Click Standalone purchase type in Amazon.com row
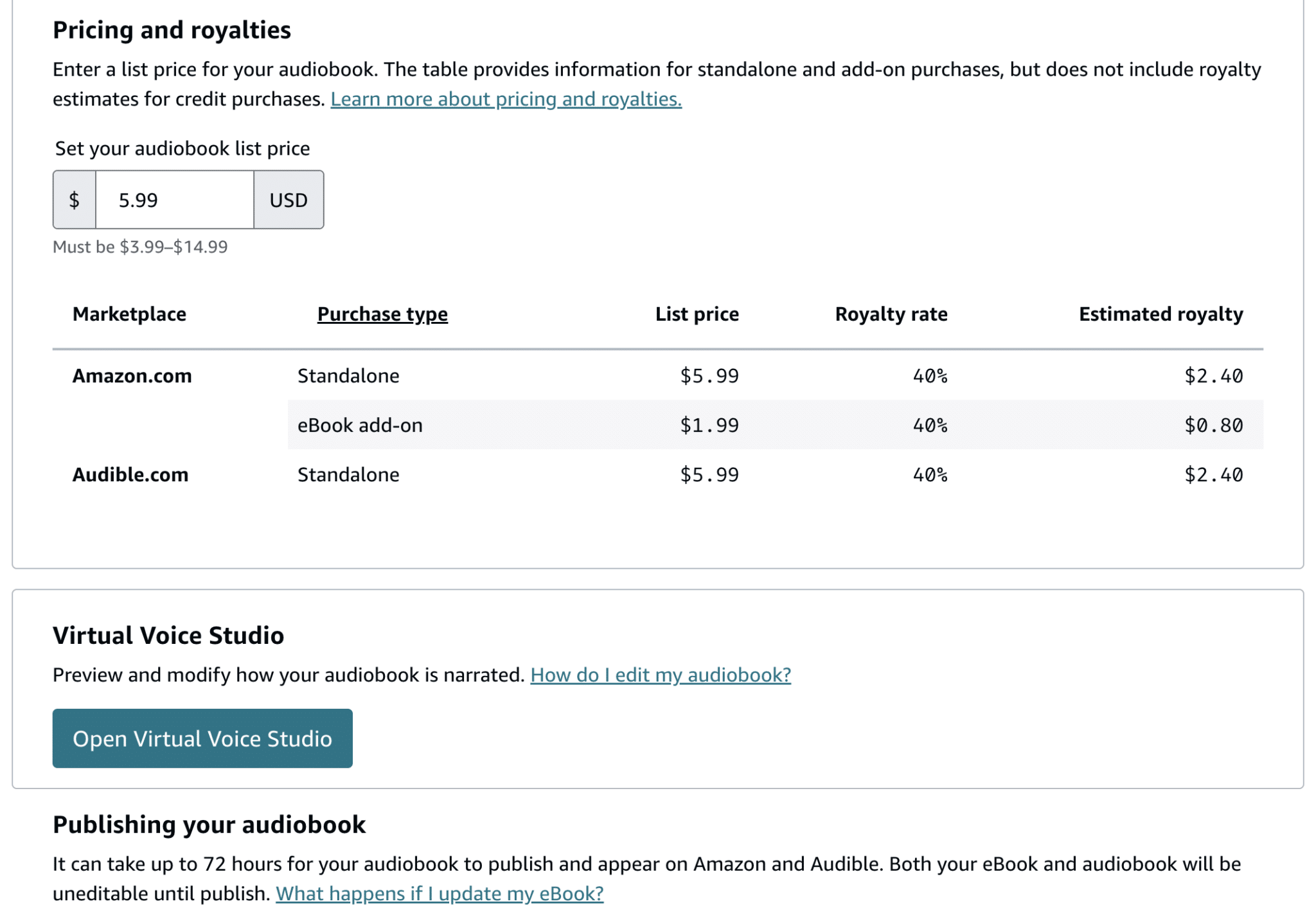 click(348, 376)
